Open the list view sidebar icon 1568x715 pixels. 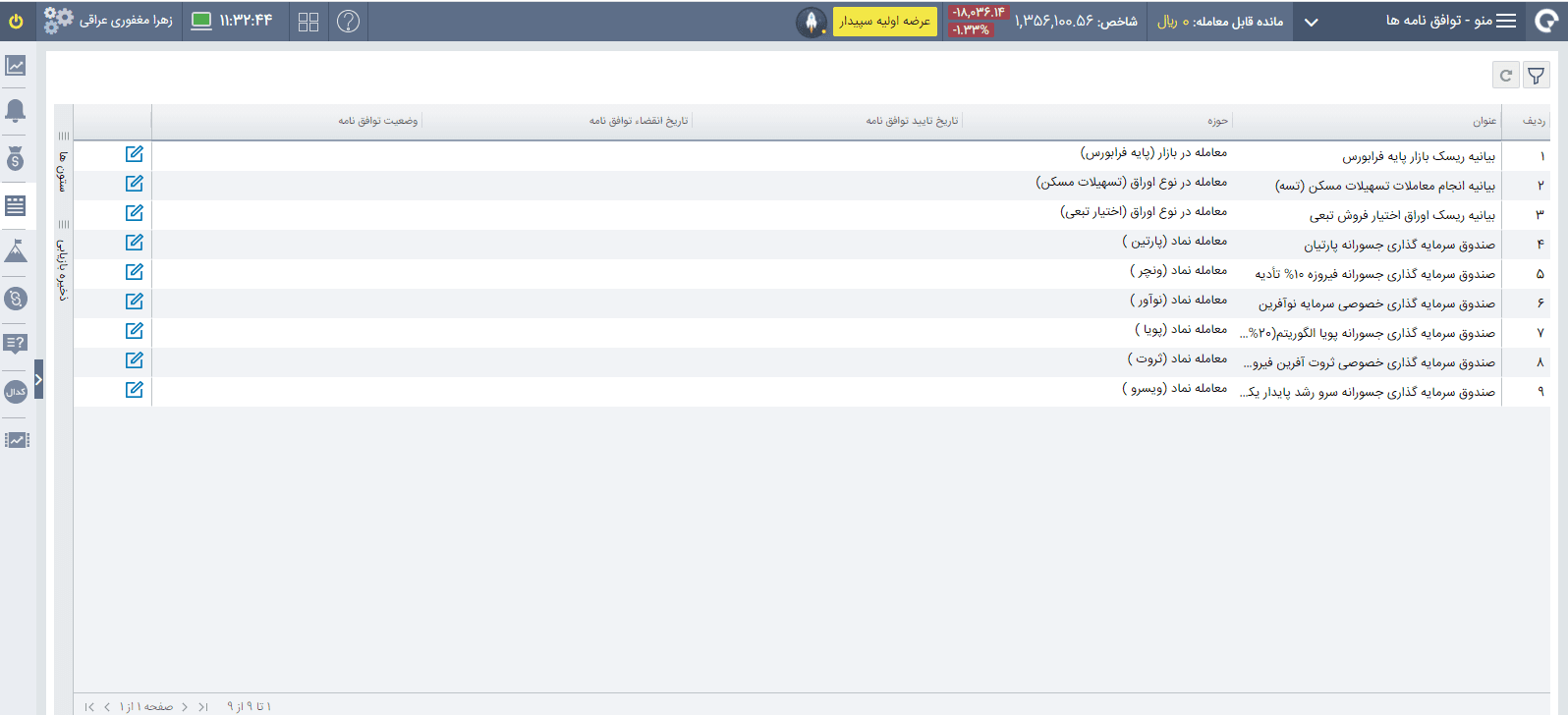click(x=16, y=205)
